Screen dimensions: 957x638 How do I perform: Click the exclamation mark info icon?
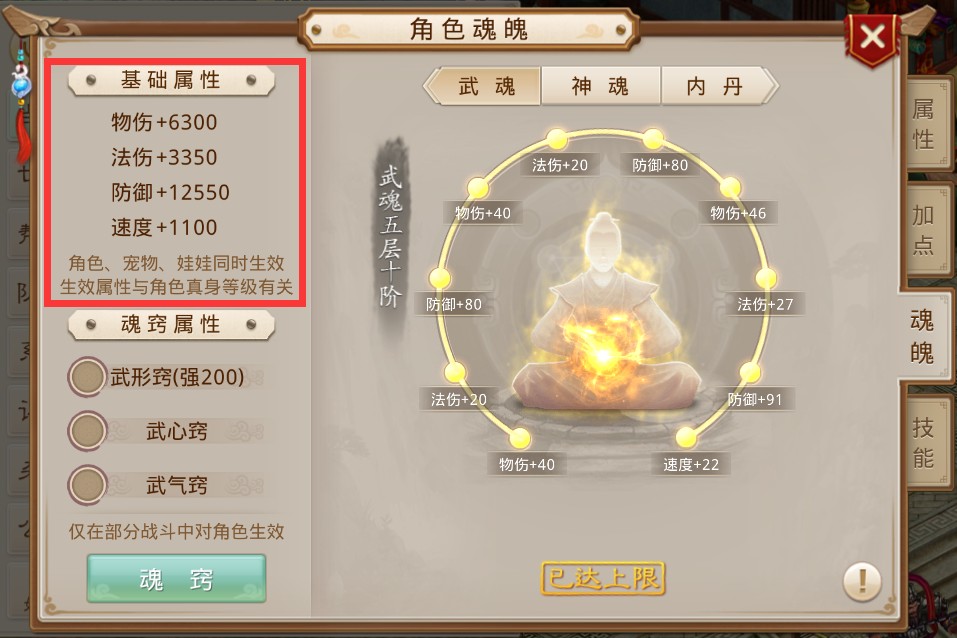pyautogui.click(x=862, y=581)
